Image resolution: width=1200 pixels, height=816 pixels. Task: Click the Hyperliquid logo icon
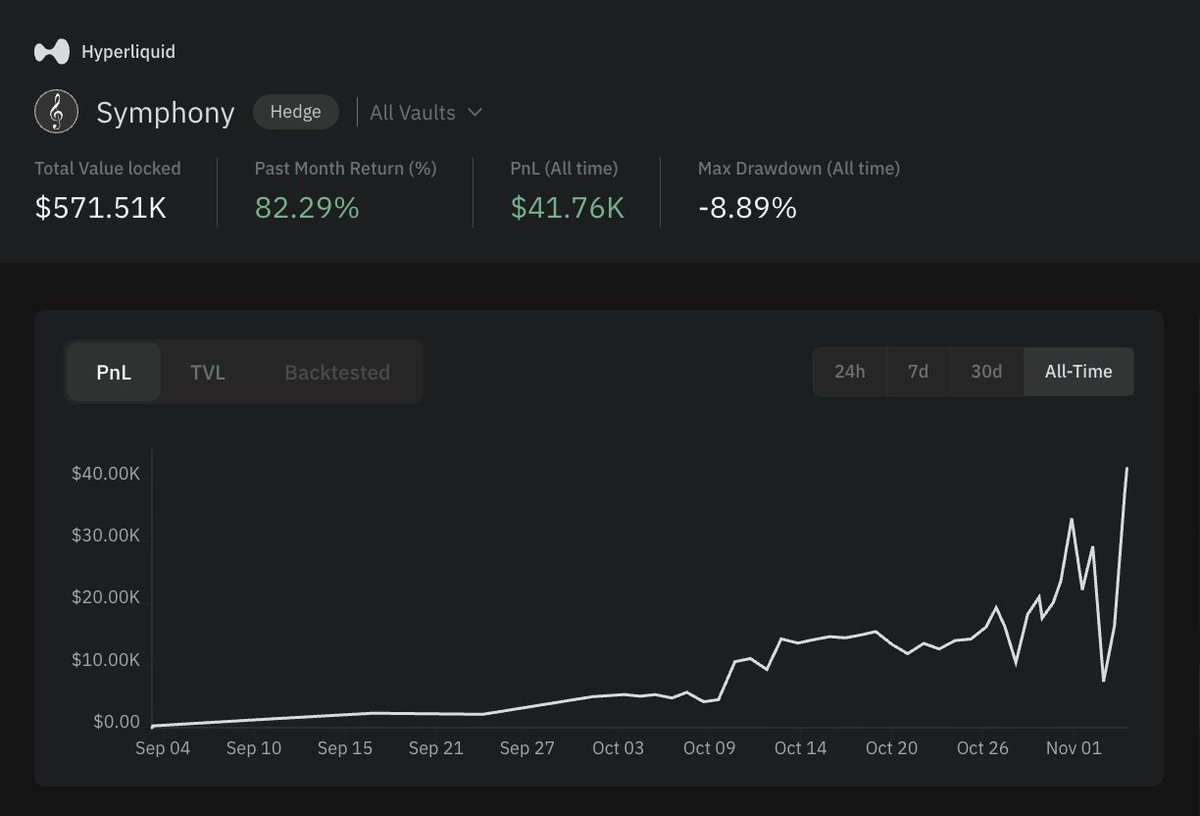coord(52,51)
